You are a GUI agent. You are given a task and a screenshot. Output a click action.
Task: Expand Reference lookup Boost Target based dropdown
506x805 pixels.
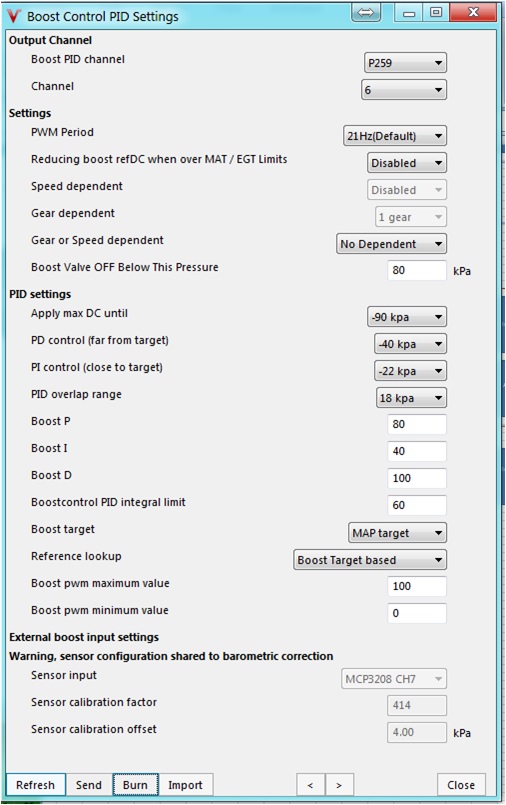(369, 560)
